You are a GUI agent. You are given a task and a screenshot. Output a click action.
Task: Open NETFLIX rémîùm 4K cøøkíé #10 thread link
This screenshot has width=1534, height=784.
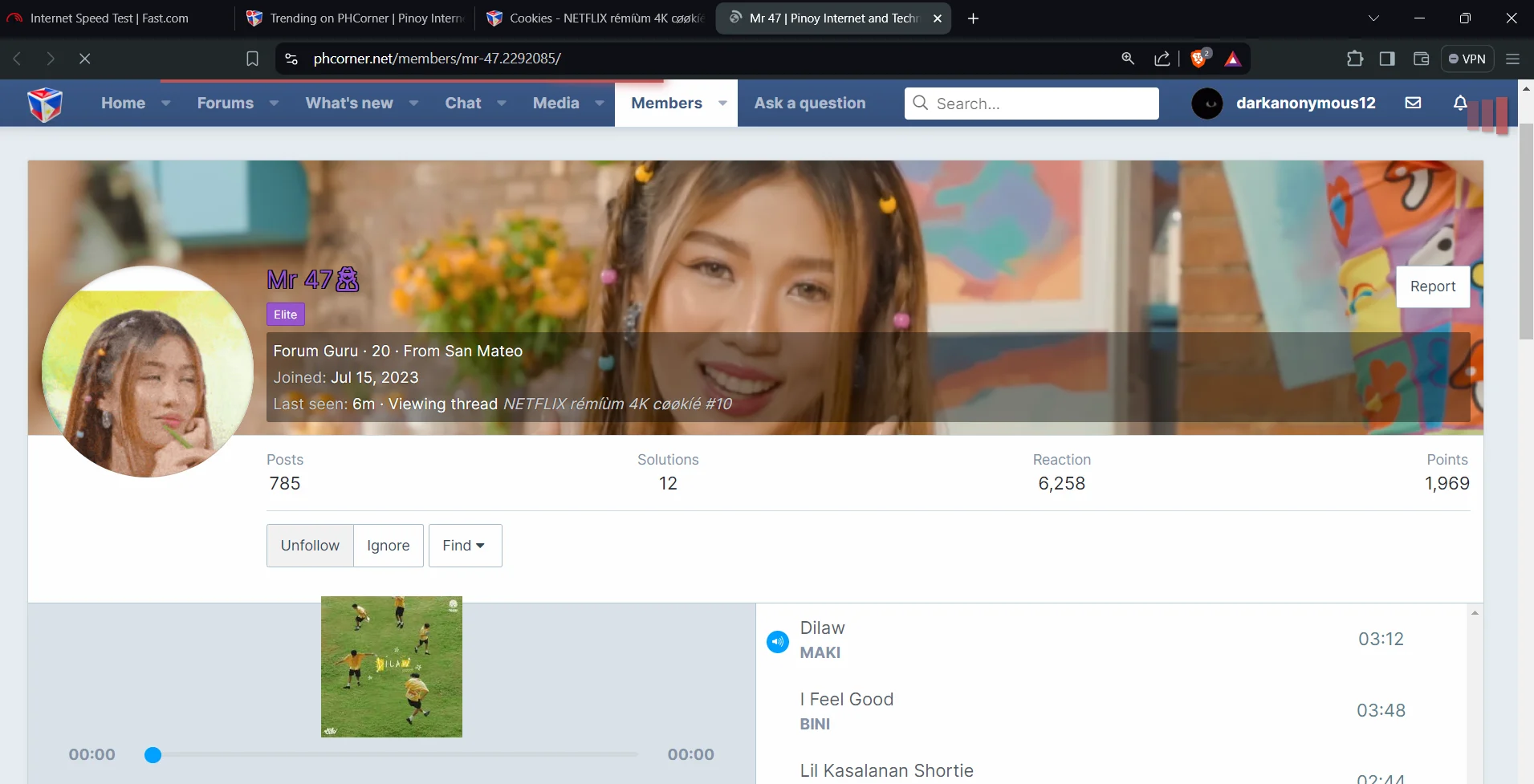pyautogui.click(x=617, y=404)
